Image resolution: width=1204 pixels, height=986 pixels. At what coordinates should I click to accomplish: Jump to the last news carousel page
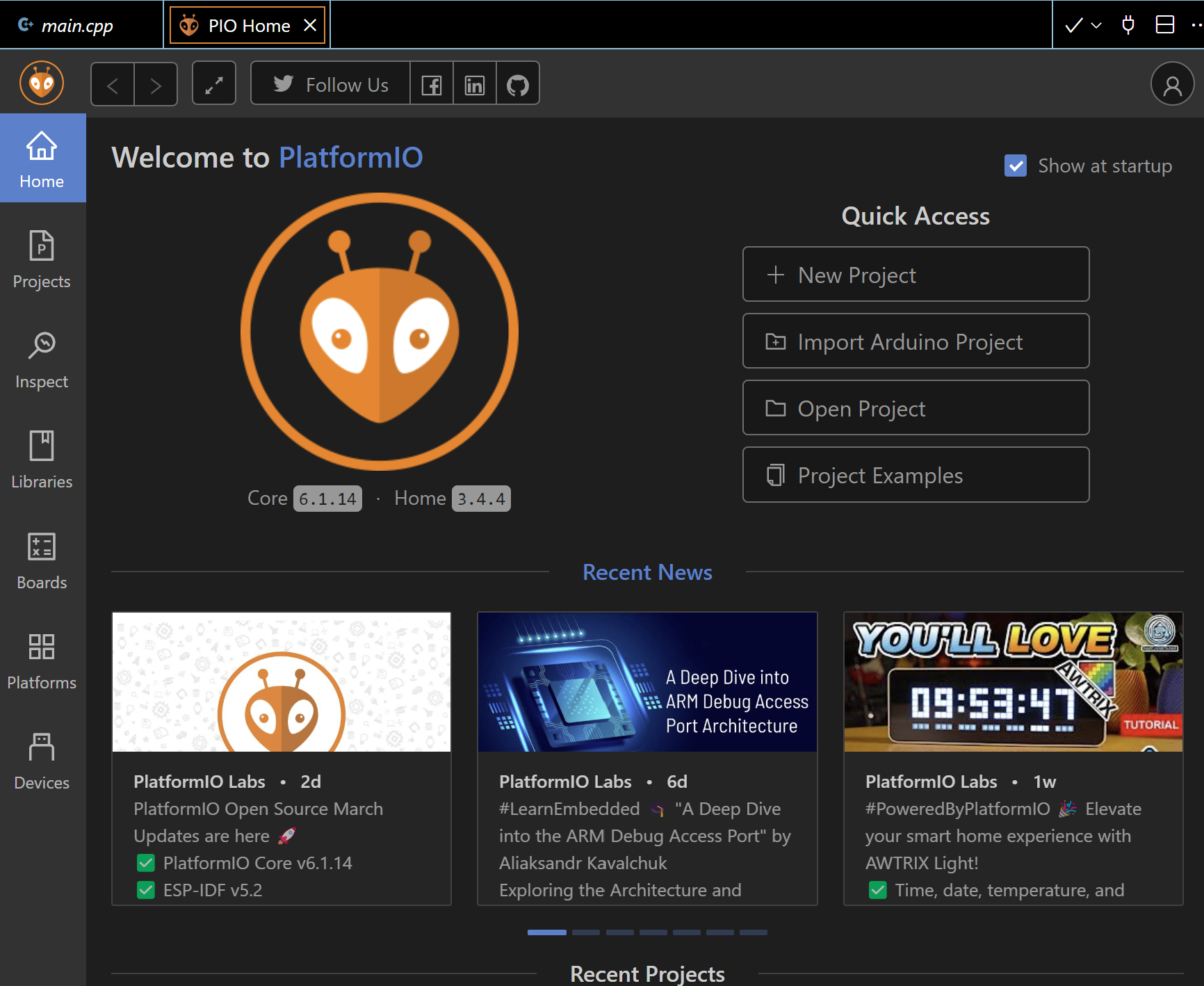coord(754,932)
